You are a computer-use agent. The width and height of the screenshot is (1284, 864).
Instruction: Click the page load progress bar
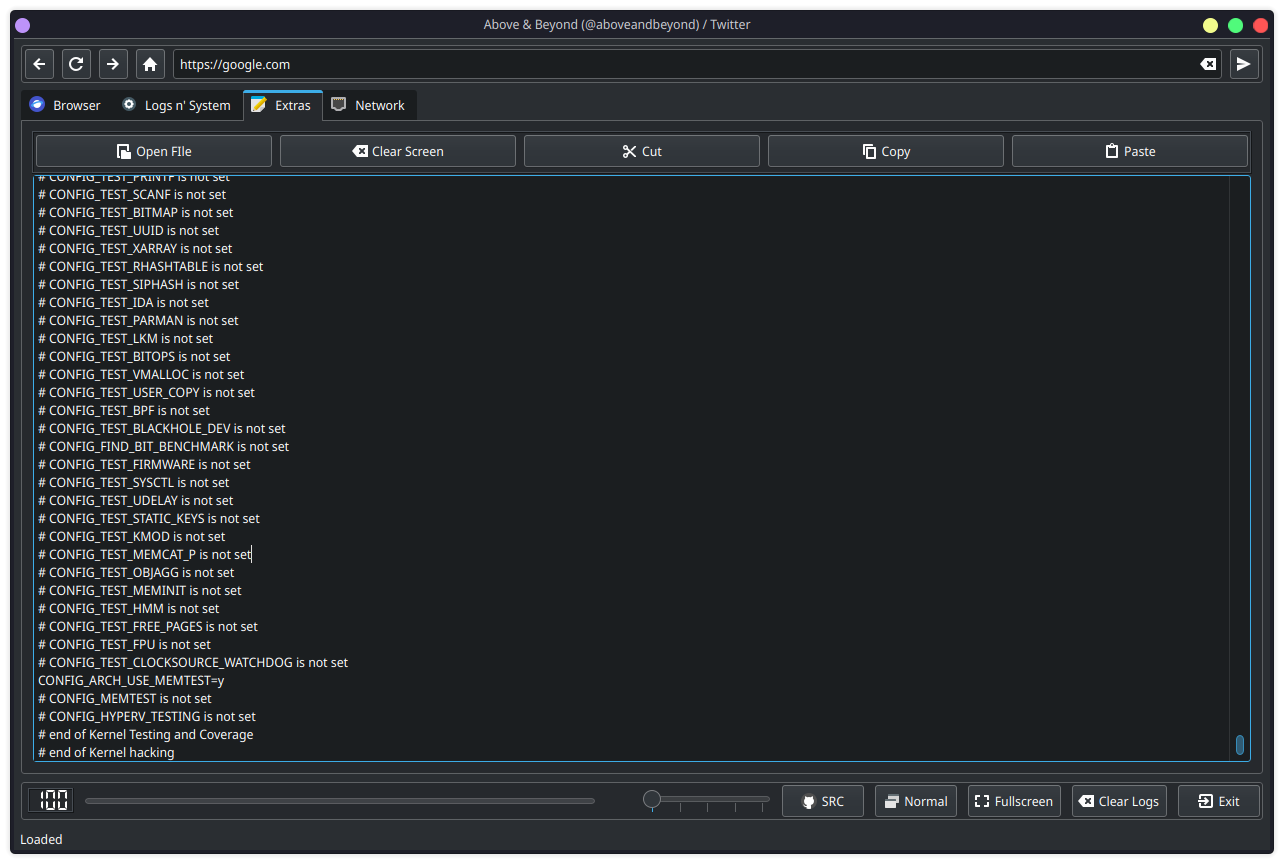(340, 801)
